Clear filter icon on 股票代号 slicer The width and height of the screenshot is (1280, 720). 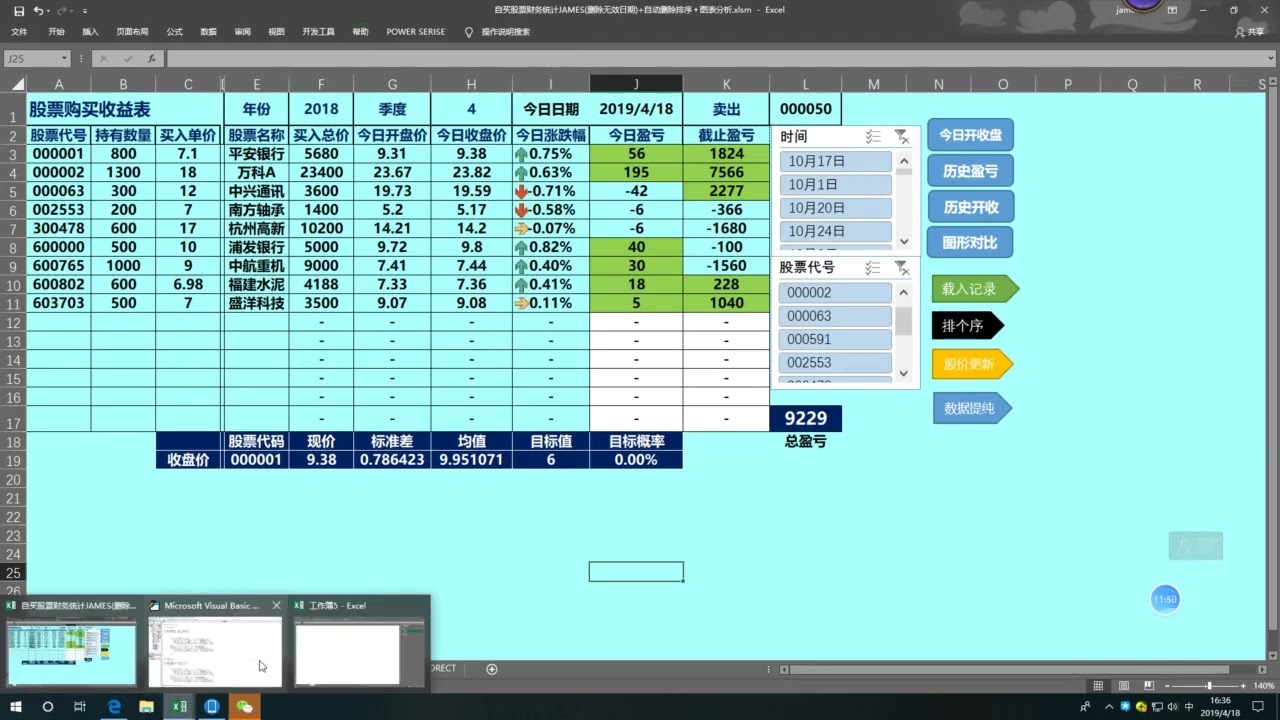tap(901, 268)
